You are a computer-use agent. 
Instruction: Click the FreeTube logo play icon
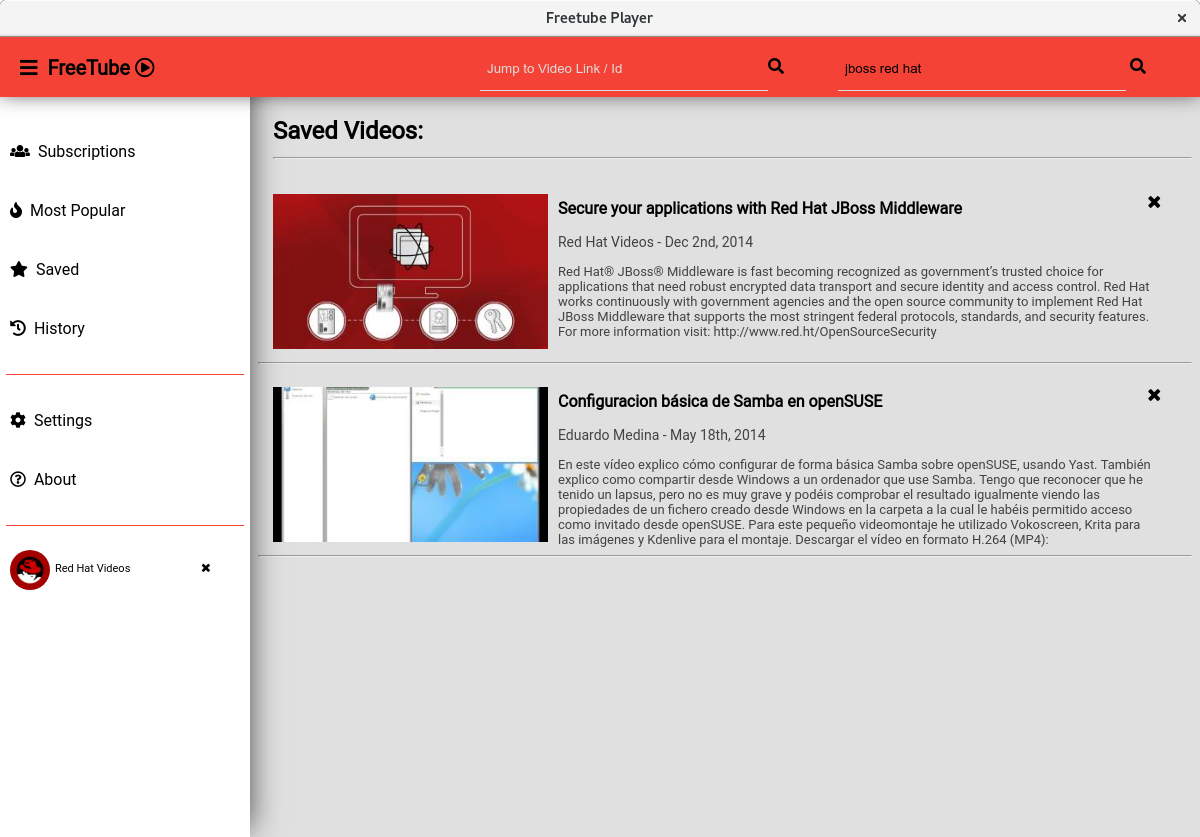coord(145,68)
